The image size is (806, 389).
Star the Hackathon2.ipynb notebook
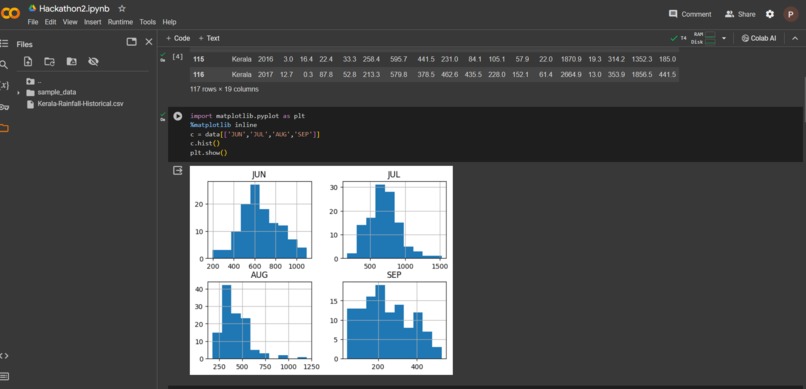pos(122,8)
